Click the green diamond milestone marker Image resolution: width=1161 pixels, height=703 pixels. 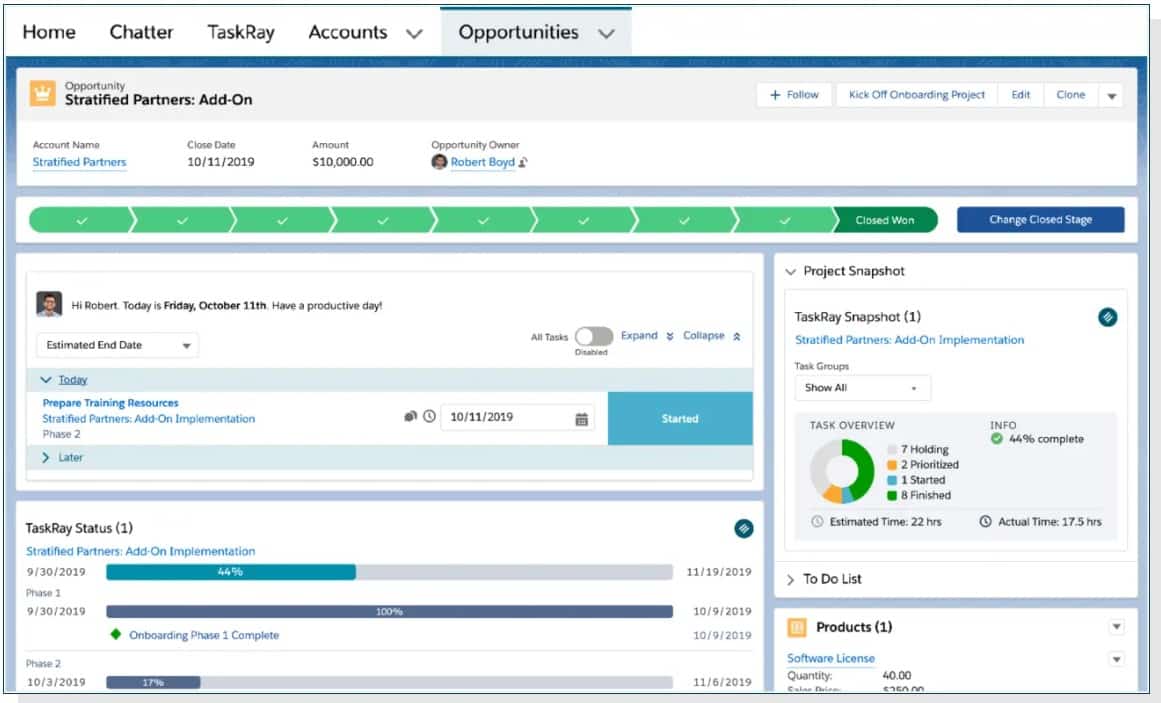116,634
